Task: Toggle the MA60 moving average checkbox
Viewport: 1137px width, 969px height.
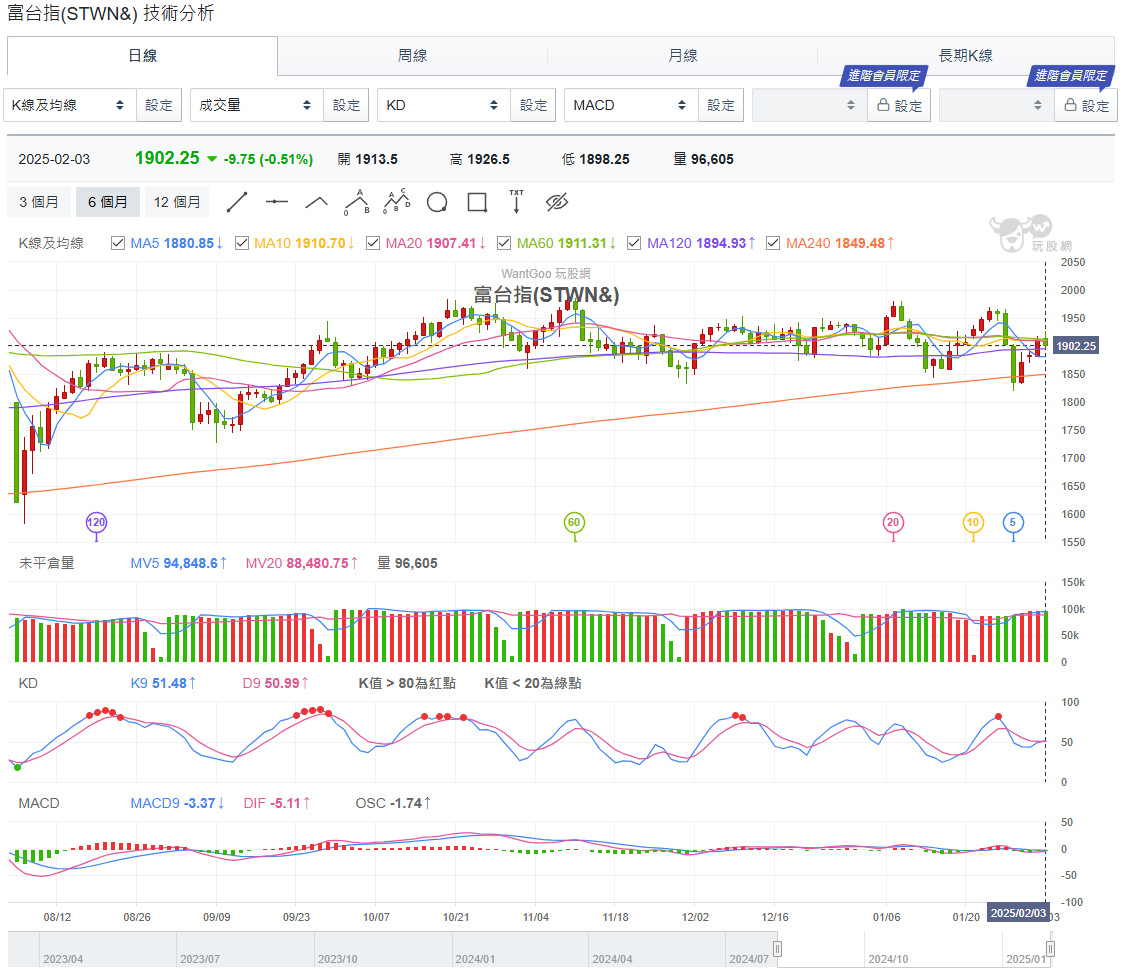Action: 505,243
